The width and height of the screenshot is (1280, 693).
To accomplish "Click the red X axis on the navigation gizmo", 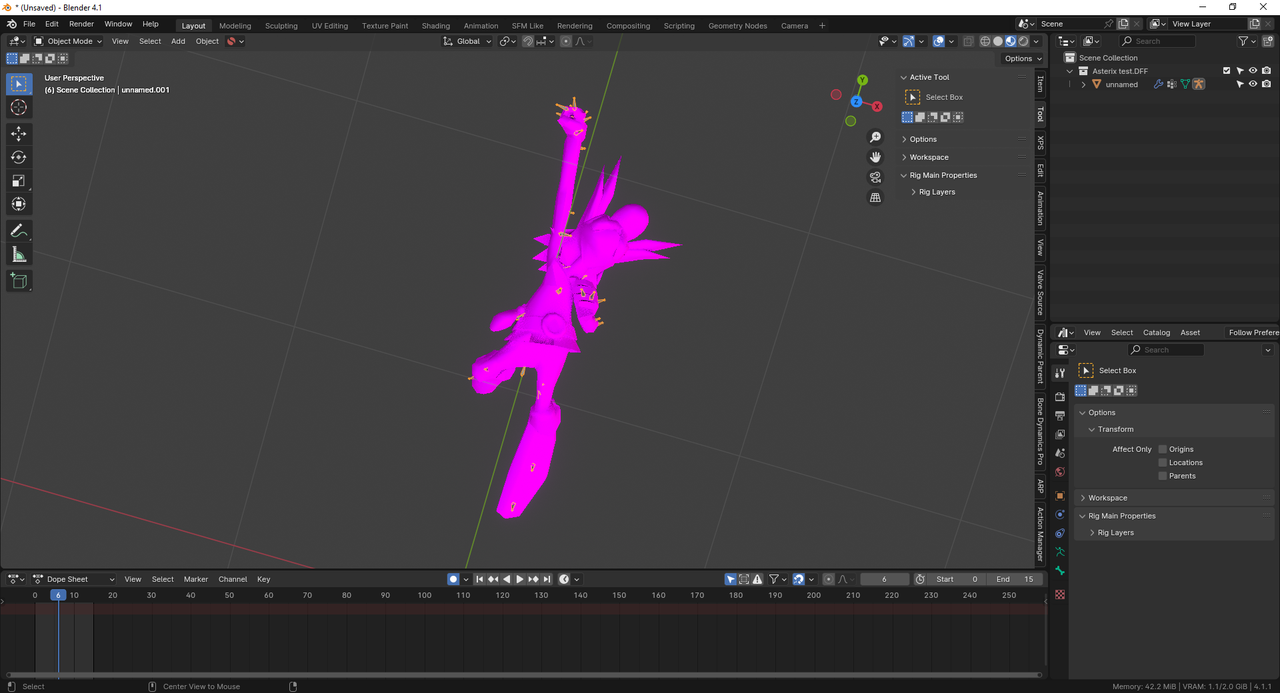I will pos(877,106).
